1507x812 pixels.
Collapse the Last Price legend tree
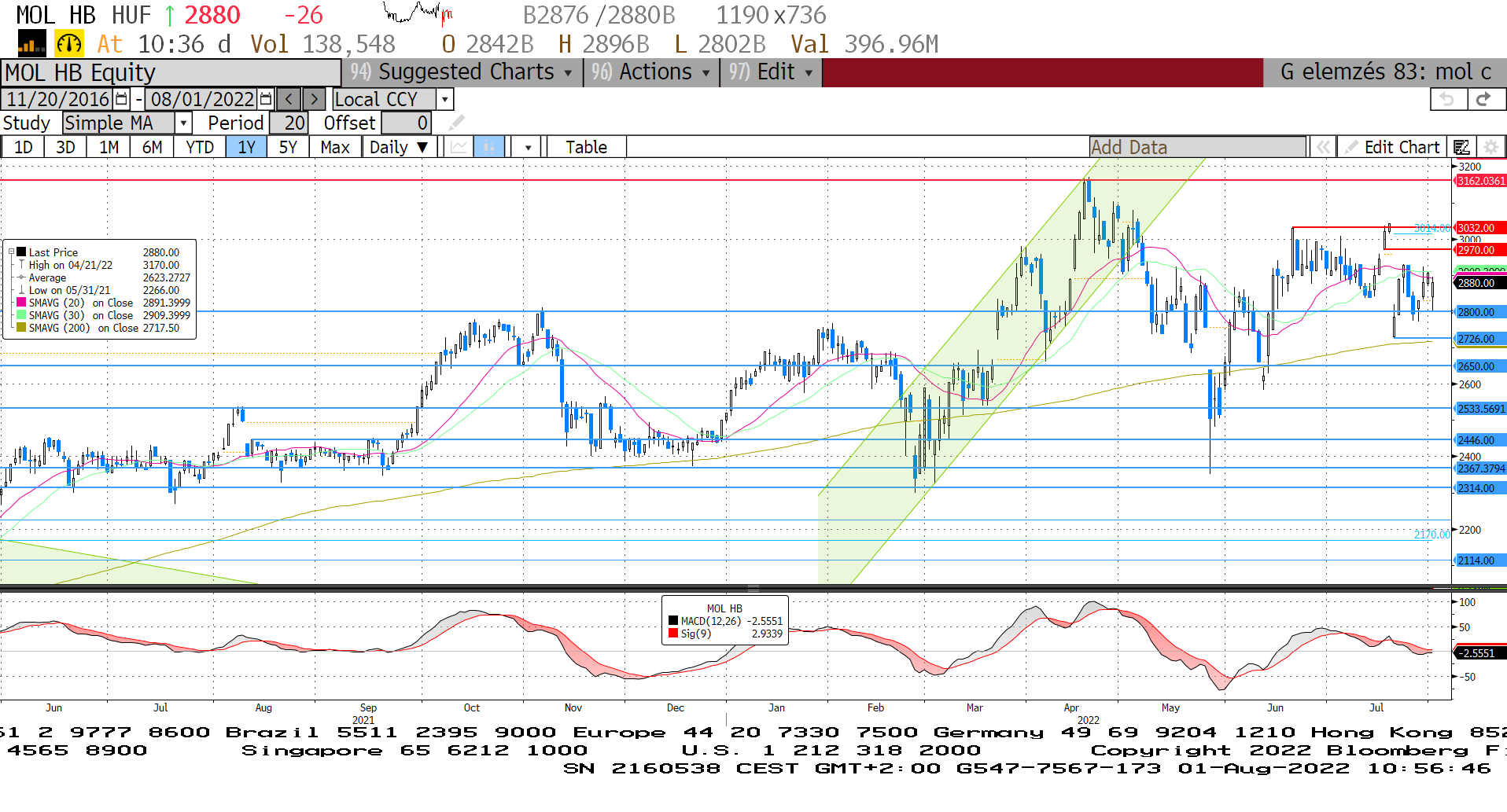coord(11,252)
